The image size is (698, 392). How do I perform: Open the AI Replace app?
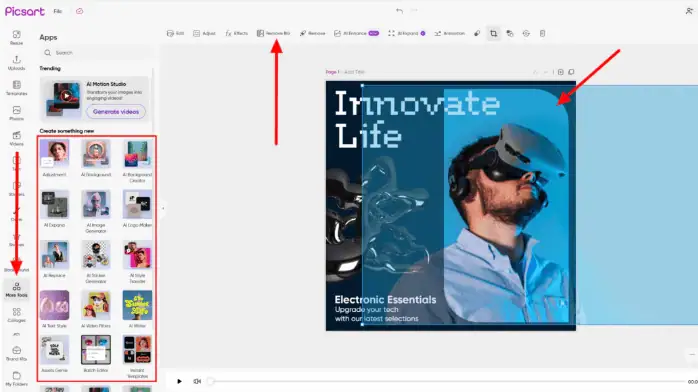(x=54, y=259)
